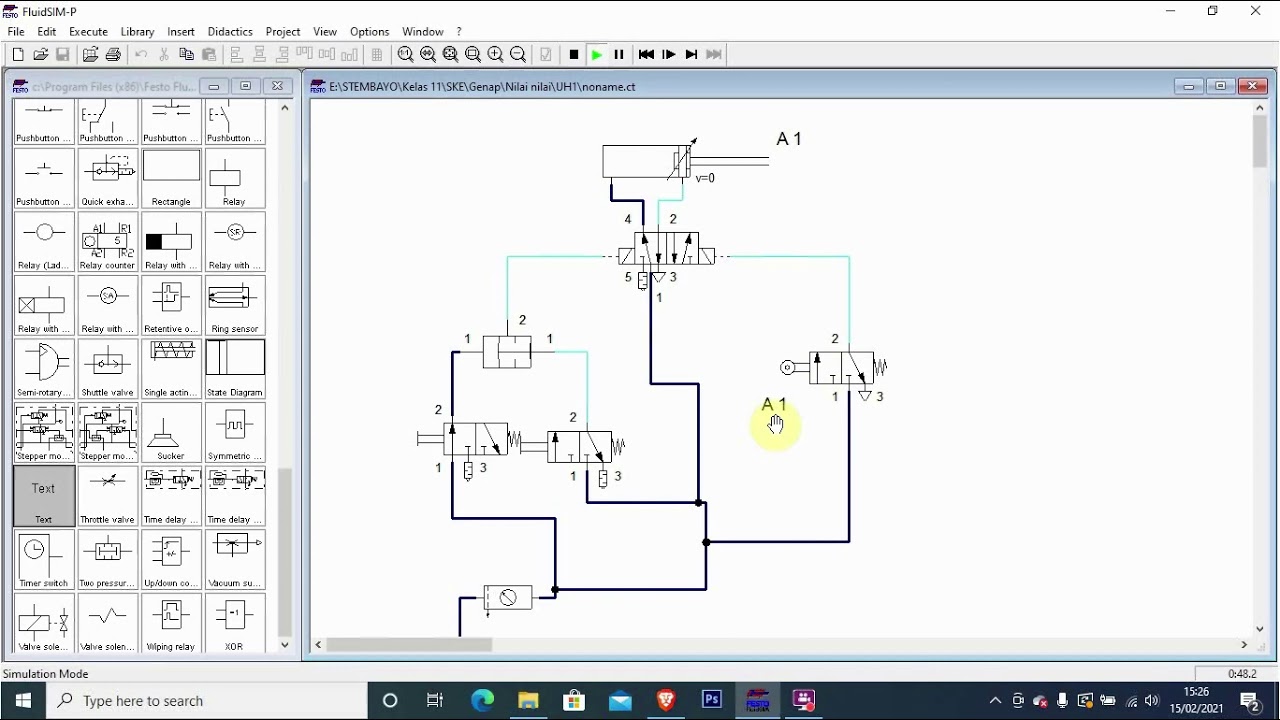This screenshot has width=1280, height=720.
Task: Pause the running simulation
Action: point(619,55)
